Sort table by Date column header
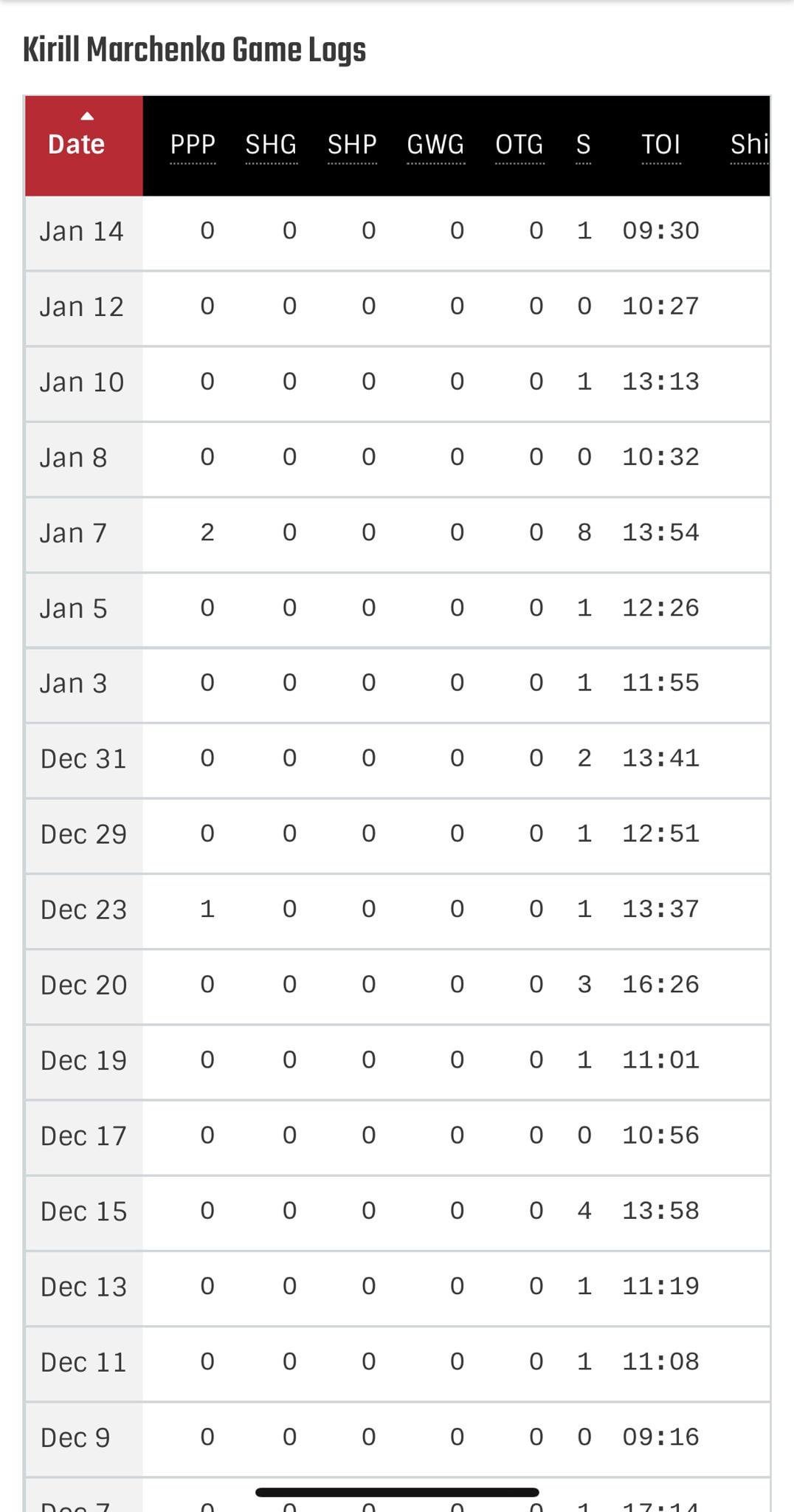Viewport: 794px width, 1512px height. [x=77, y=145]
